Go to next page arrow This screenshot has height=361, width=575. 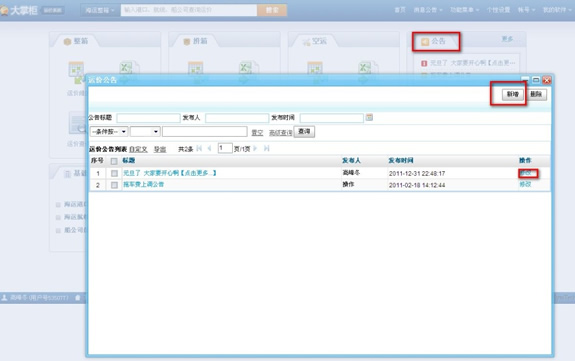(255, 148)
